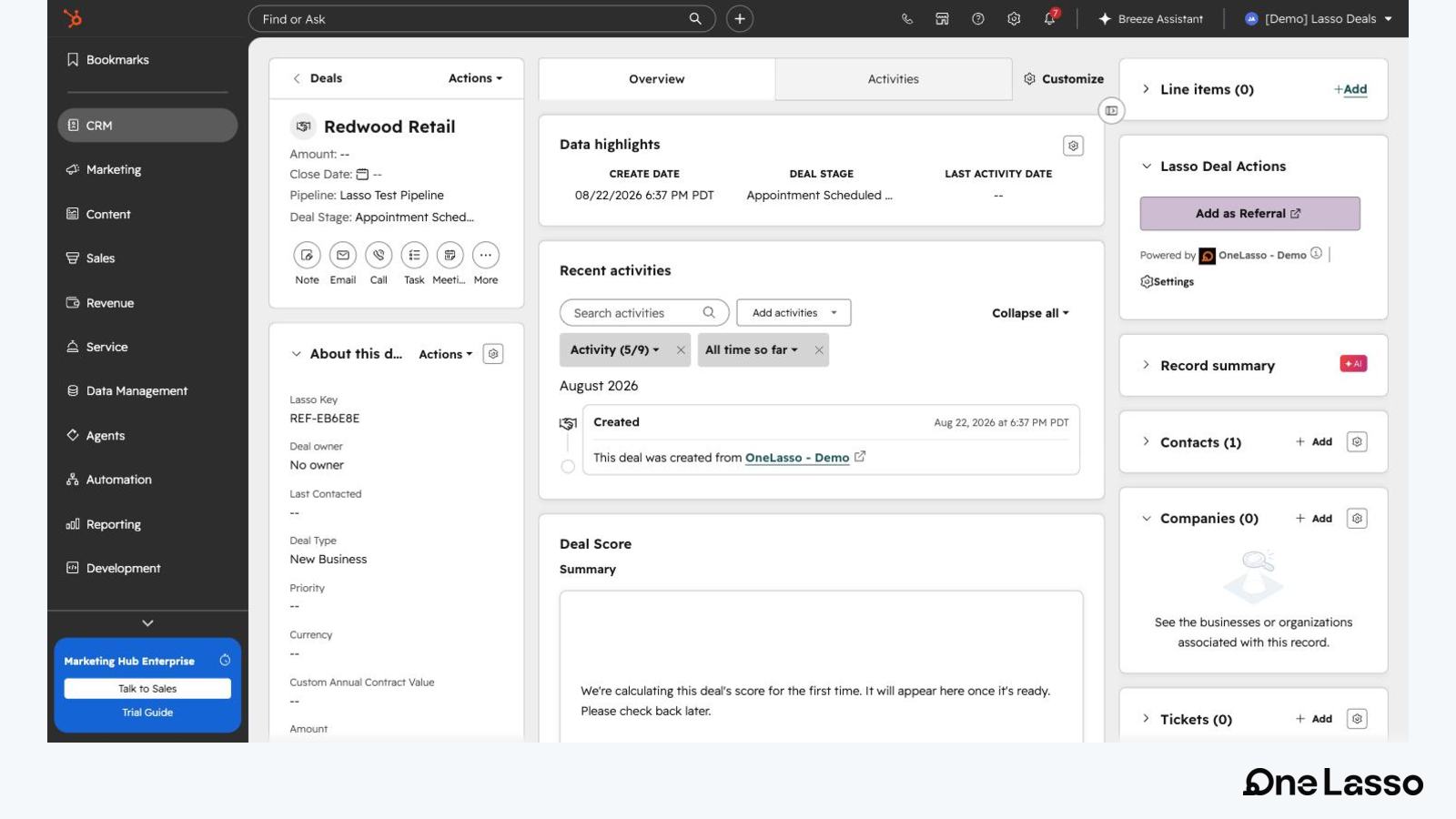Click the Customize button
The image size is (1456, 819).
coord(1064,79)
